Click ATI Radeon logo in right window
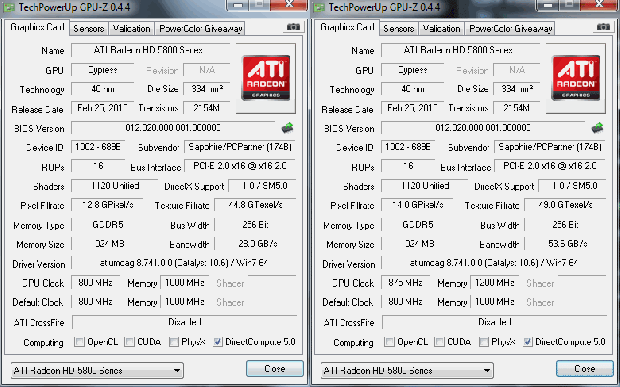The height and width of the screenshot is (387, 620). (x=576, y=78)
